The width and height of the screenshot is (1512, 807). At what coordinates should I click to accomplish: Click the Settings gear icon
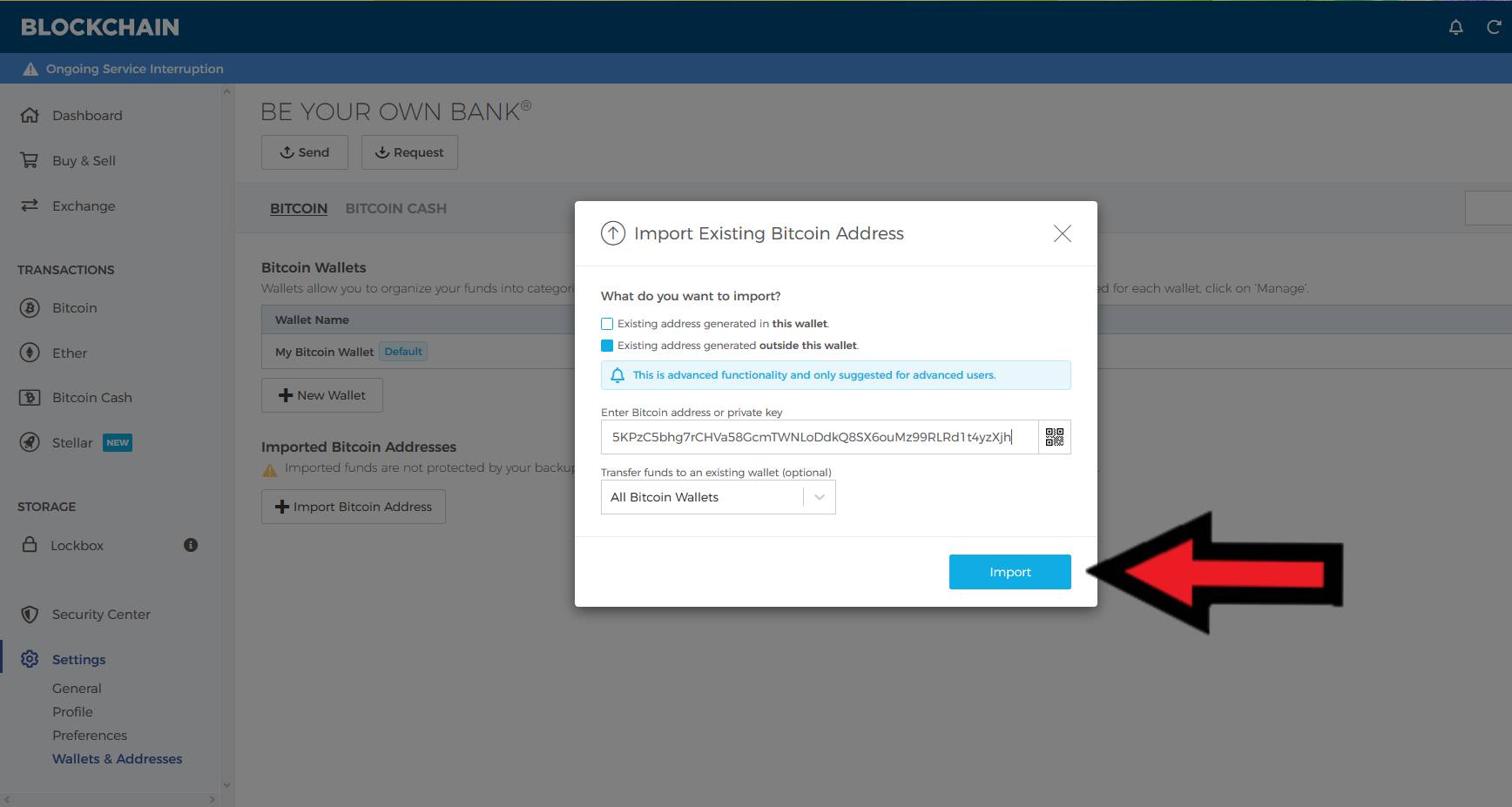[30, 659]
